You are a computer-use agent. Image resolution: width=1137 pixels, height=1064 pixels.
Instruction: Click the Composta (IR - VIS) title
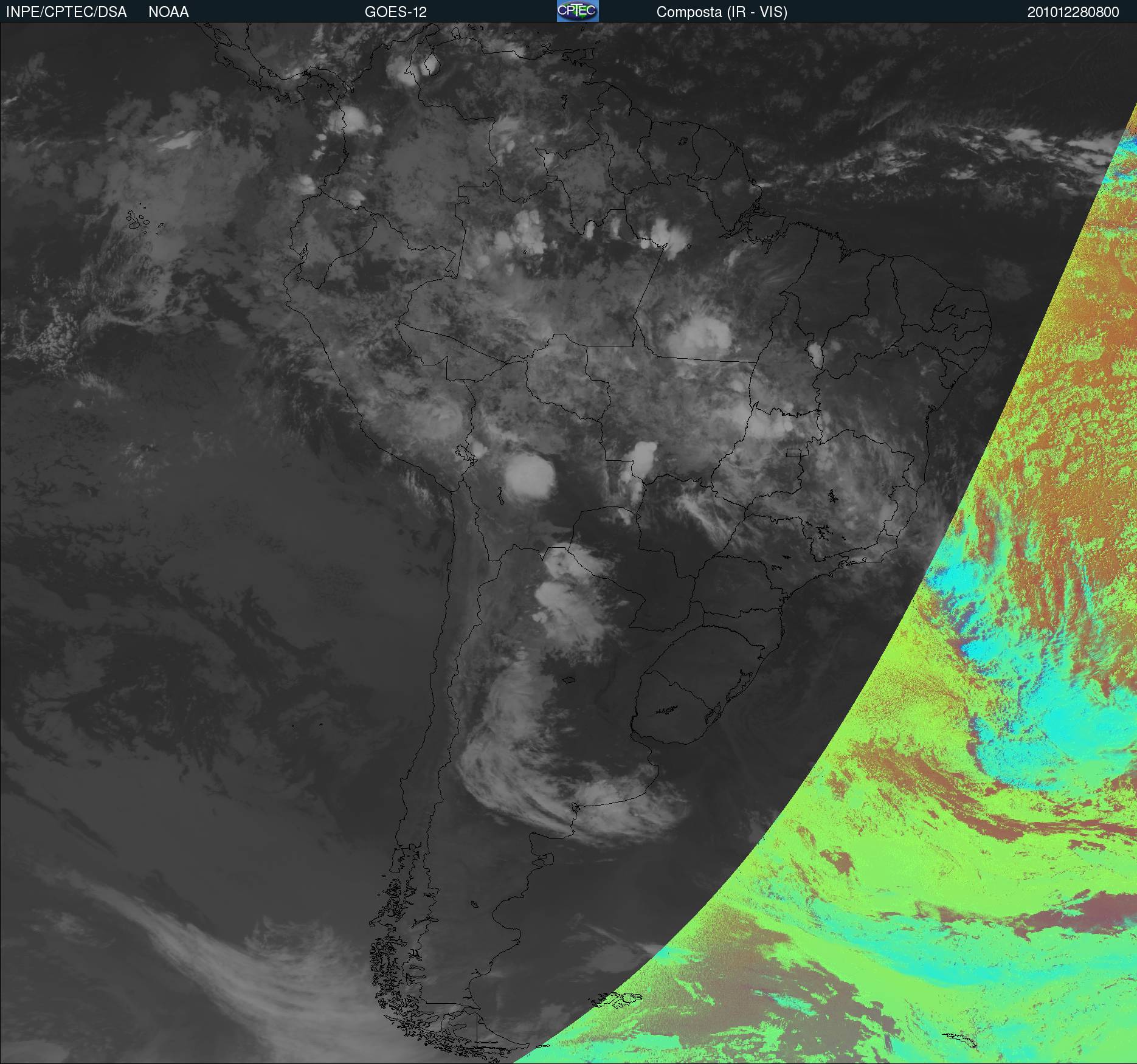click(x=722, y=12)
